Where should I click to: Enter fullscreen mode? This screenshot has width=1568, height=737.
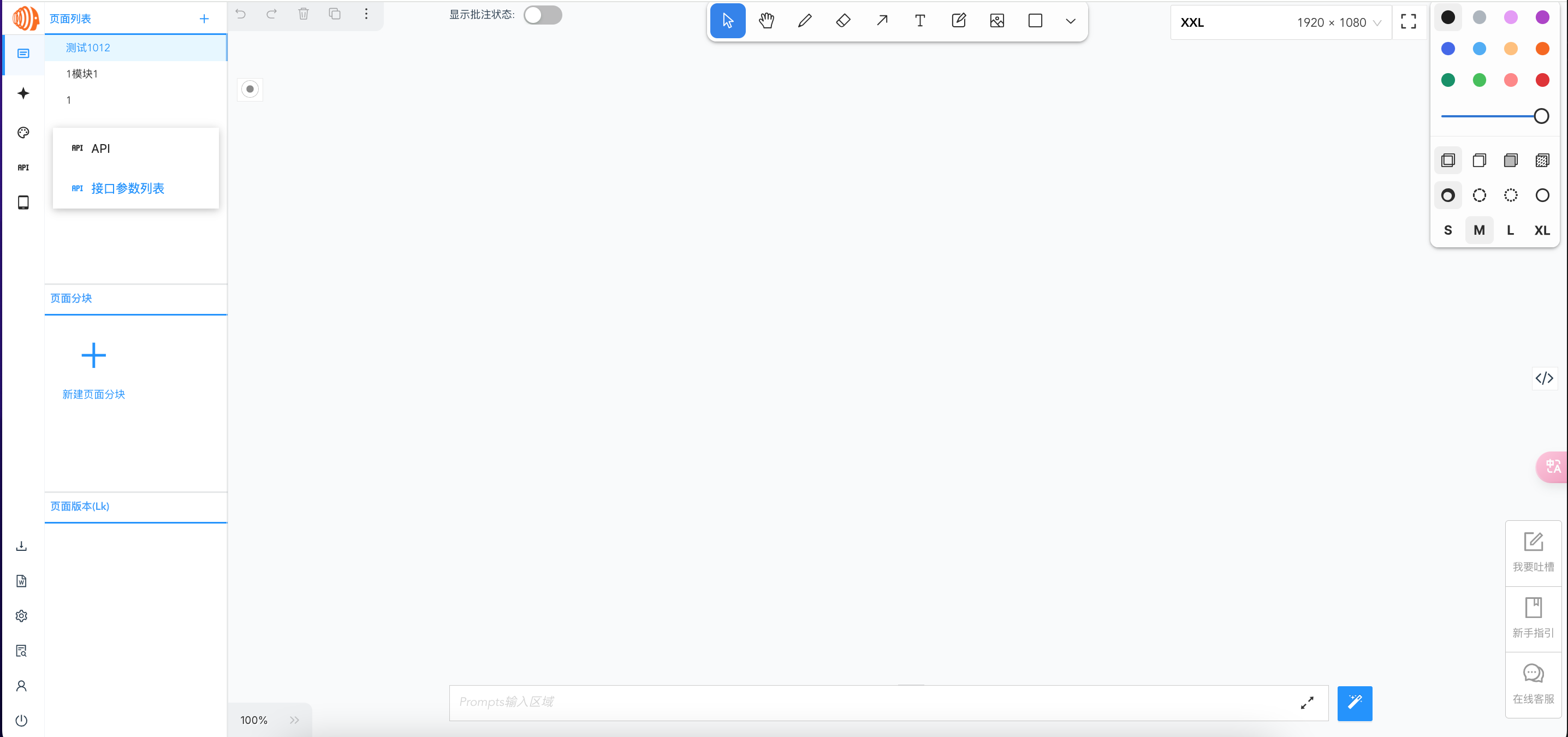(1409, 21)
